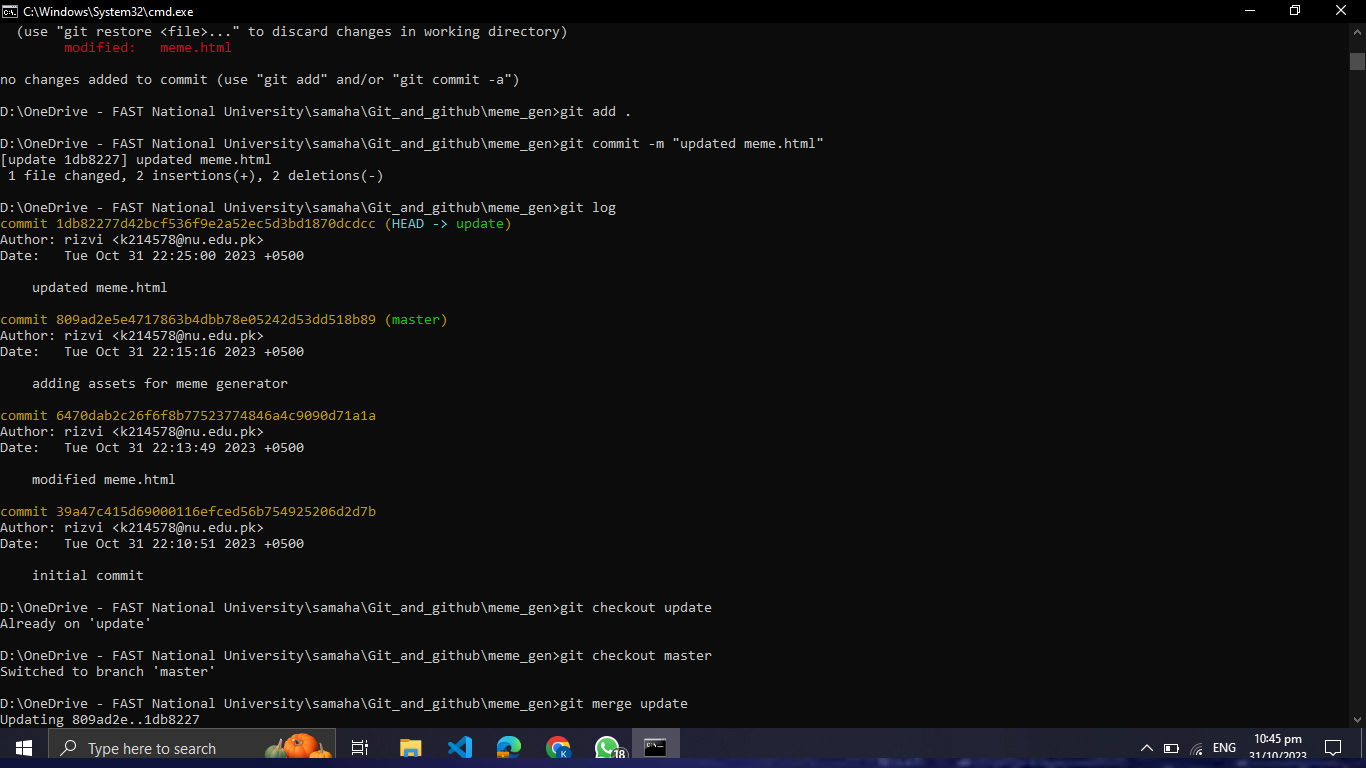Expand the hidden system tray icons chevron

[x=1147, y=747]
